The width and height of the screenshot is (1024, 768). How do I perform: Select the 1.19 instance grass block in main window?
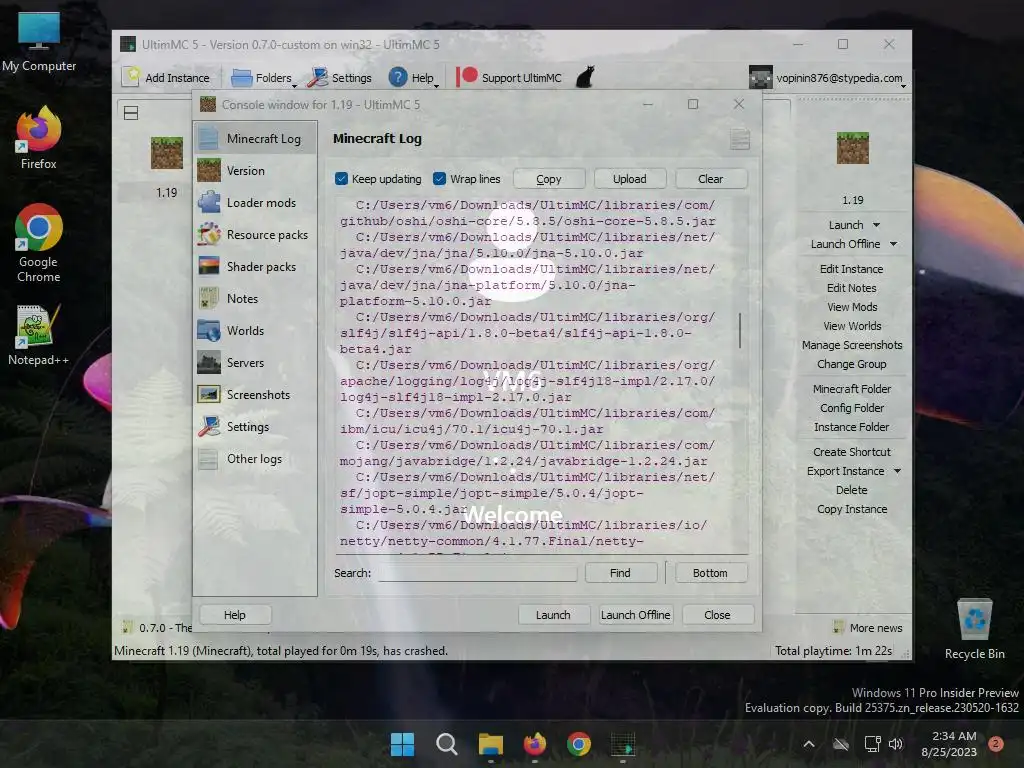167,153
